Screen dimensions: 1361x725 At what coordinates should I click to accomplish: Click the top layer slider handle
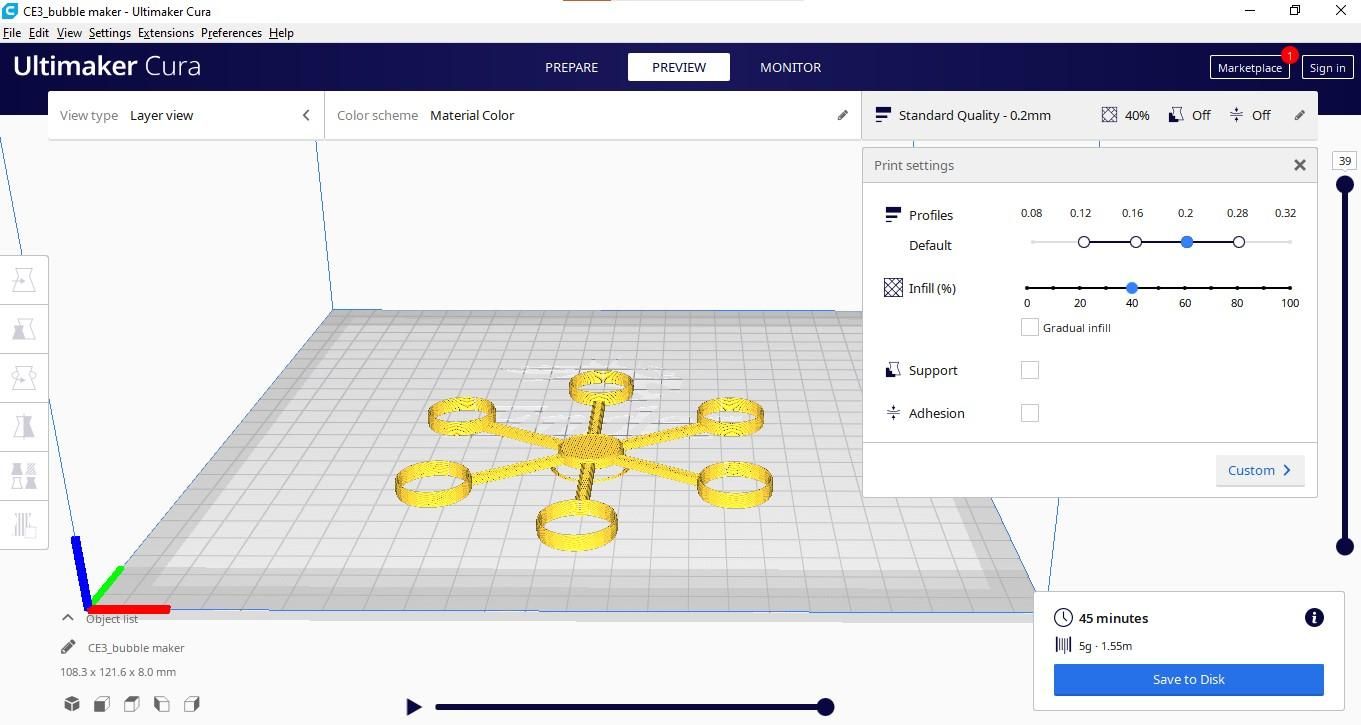(1345, 184)
